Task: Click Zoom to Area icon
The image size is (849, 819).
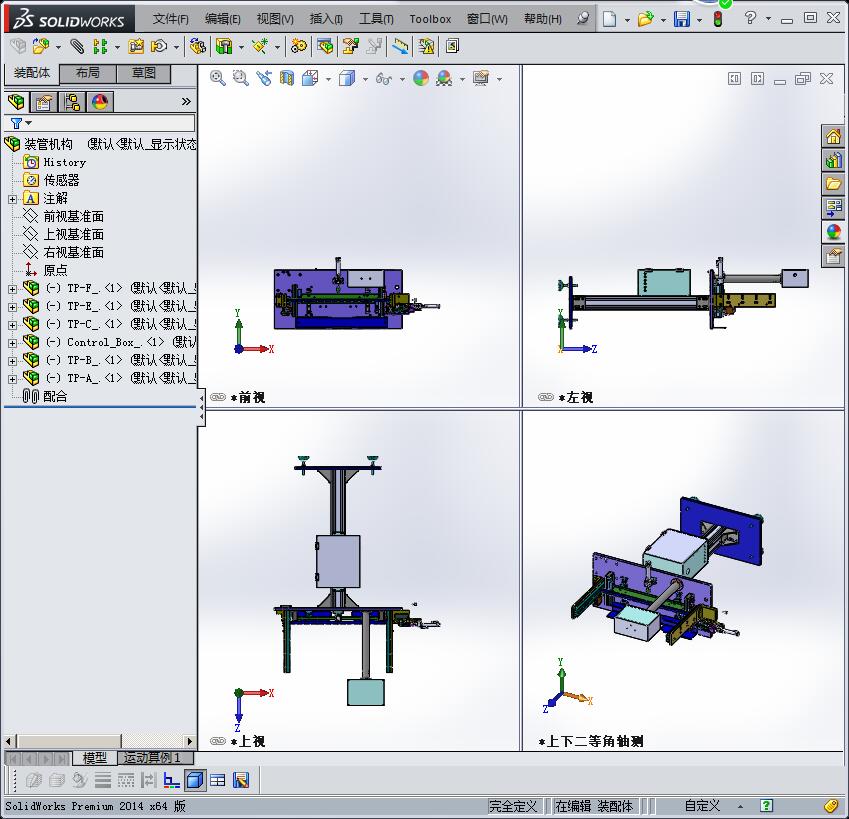Action: 240,78
